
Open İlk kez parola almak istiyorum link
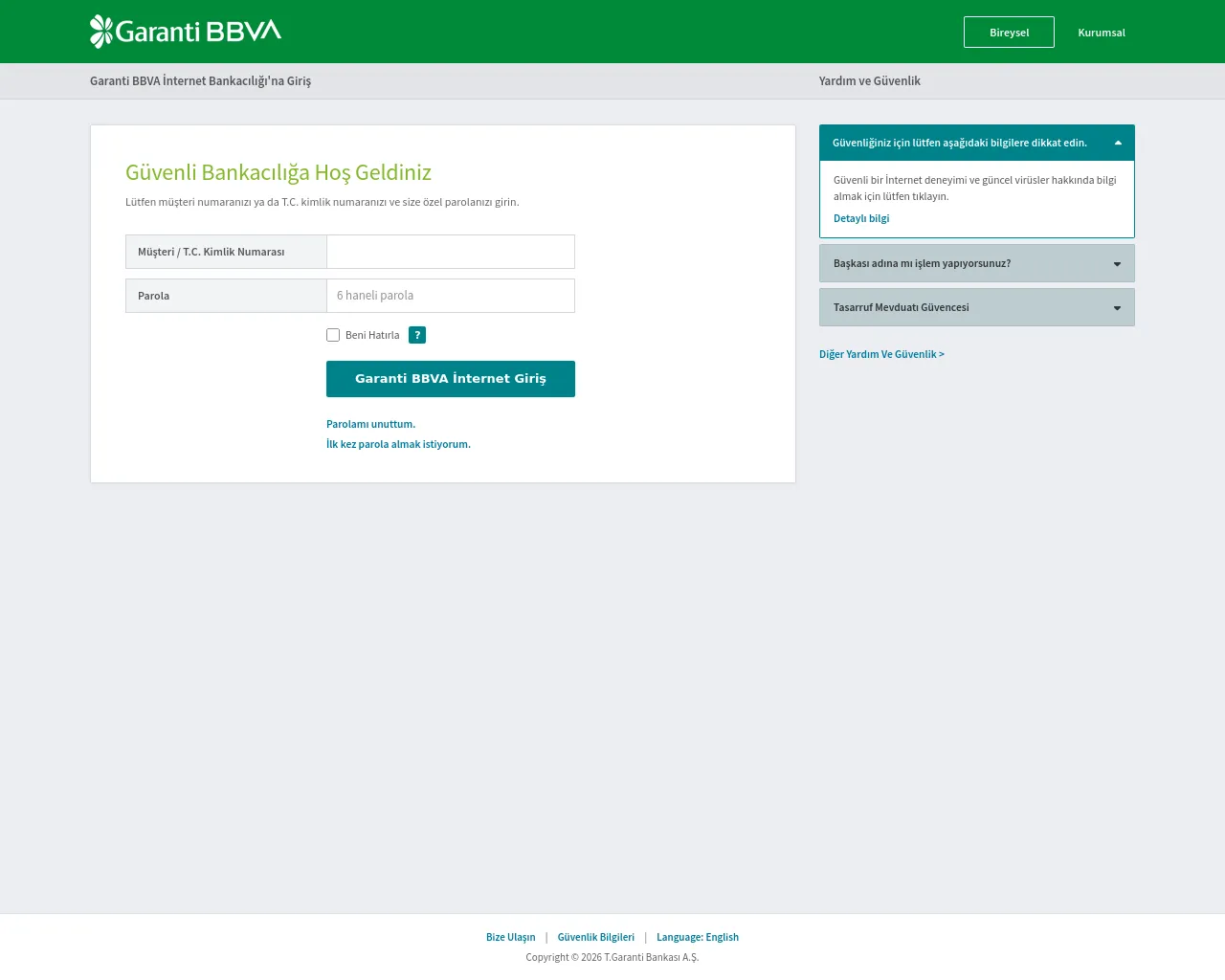(x=398, y=444)
